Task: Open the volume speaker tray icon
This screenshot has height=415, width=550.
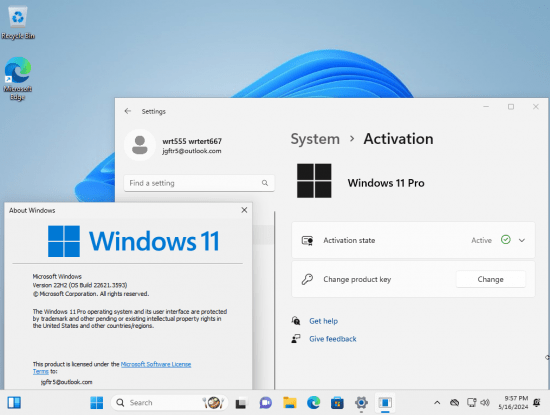Action: tap(485, 402)
